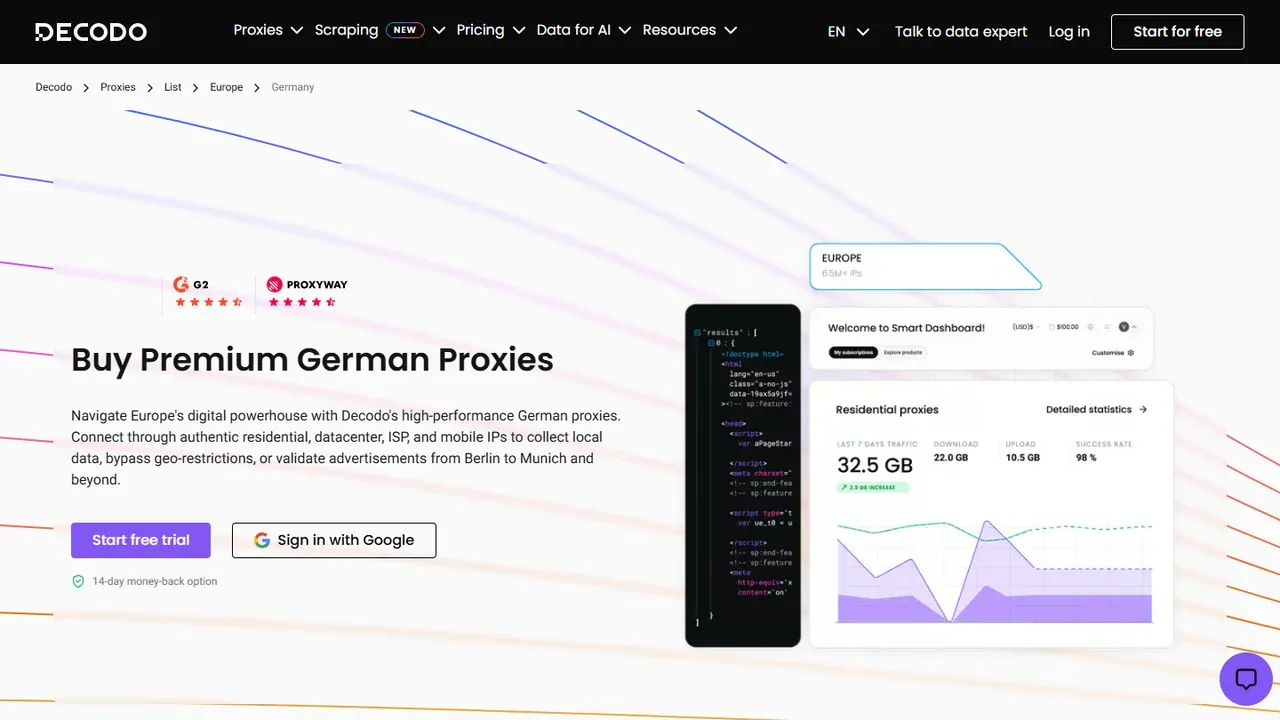This screenshot has width=1280, height=720.
Task: Click the code snippet preview panel
Action: point(743,475)
